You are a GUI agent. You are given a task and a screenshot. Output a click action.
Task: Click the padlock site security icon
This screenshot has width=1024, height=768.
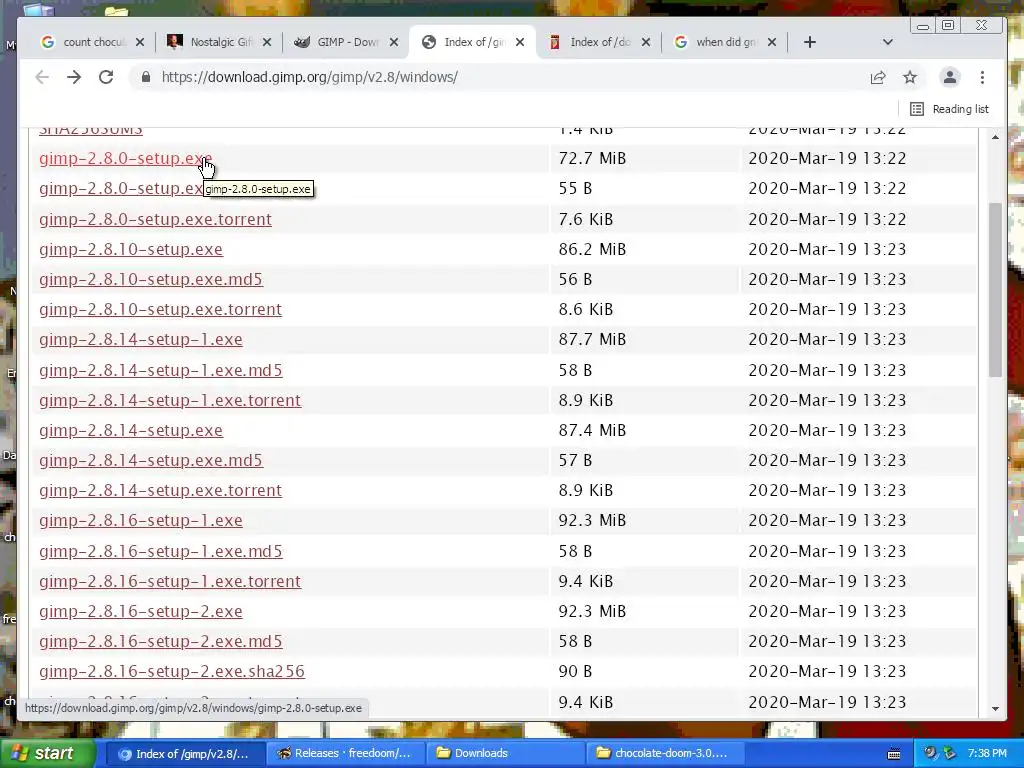coord(146,77)
